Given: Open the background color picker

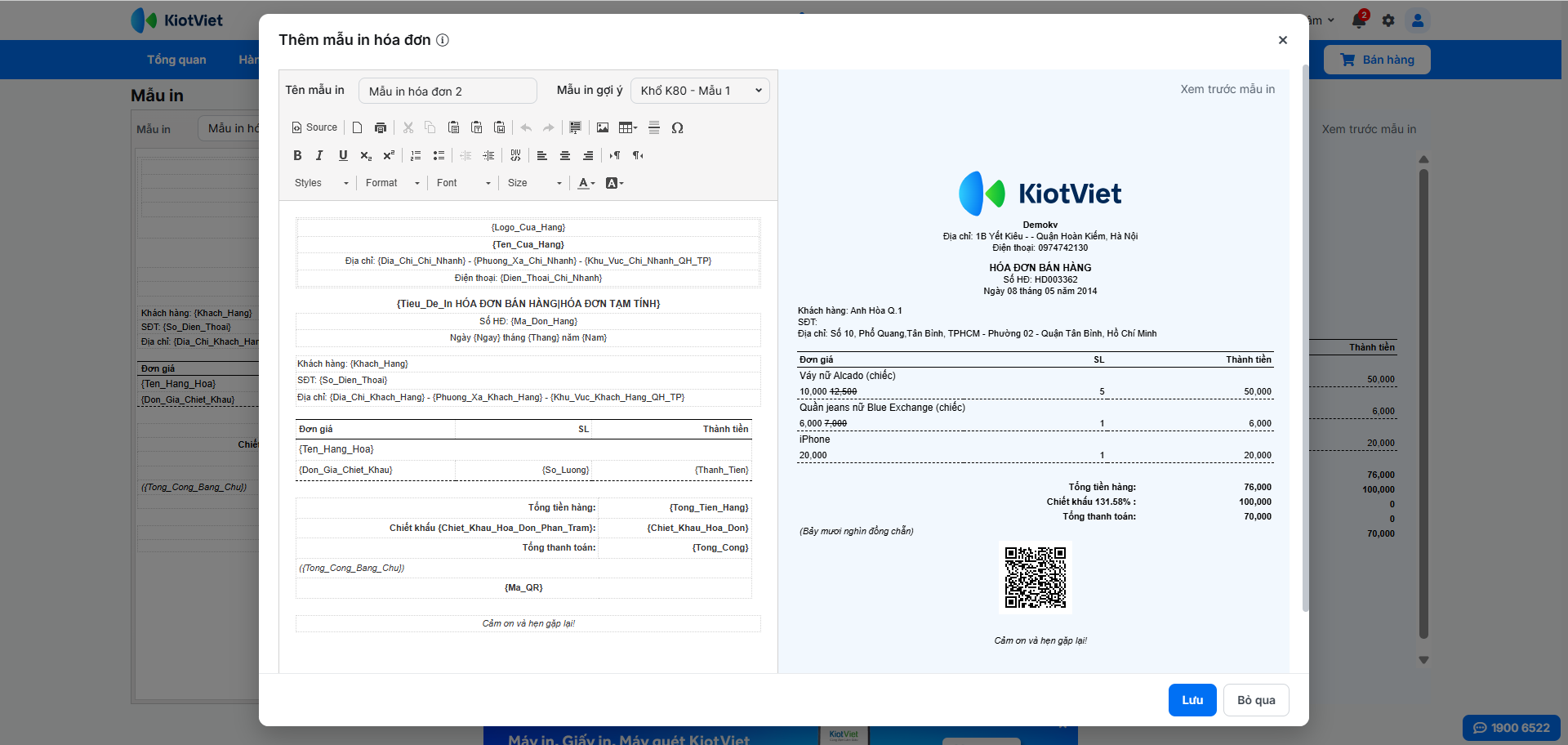Looking at the screenshot, I should tap(614, 183).
